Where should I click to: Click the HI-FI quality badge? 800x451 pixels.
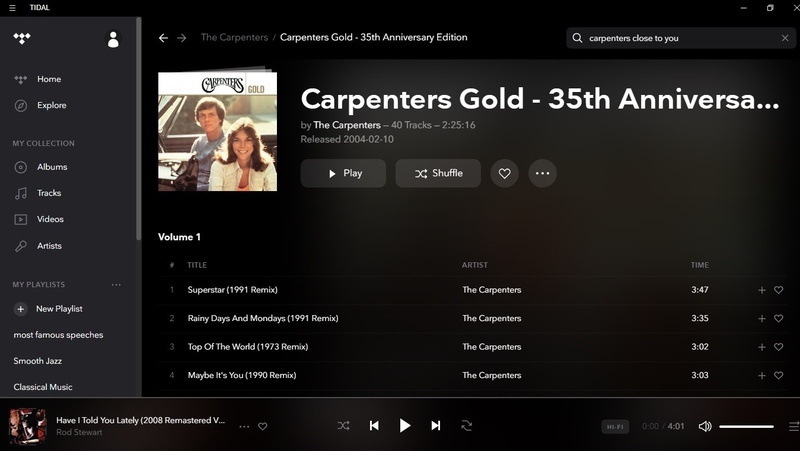pos(615,427)
